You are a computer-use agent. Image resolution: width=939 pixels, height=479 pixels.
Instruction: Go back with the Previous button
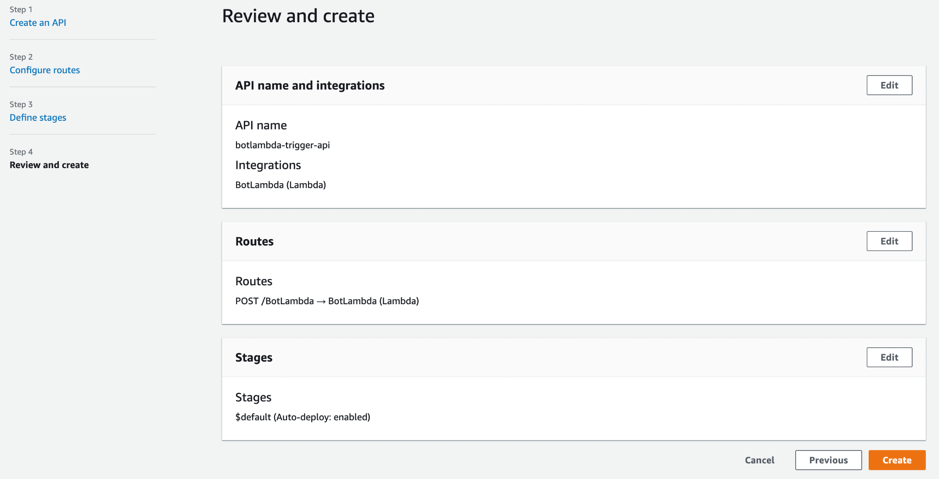[828, 460]
